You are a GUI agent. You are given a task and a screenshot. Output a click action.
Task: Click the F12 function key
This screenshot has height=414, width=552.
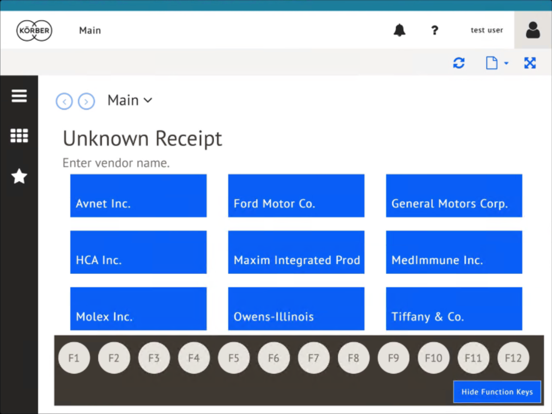[x=513, y=358]
